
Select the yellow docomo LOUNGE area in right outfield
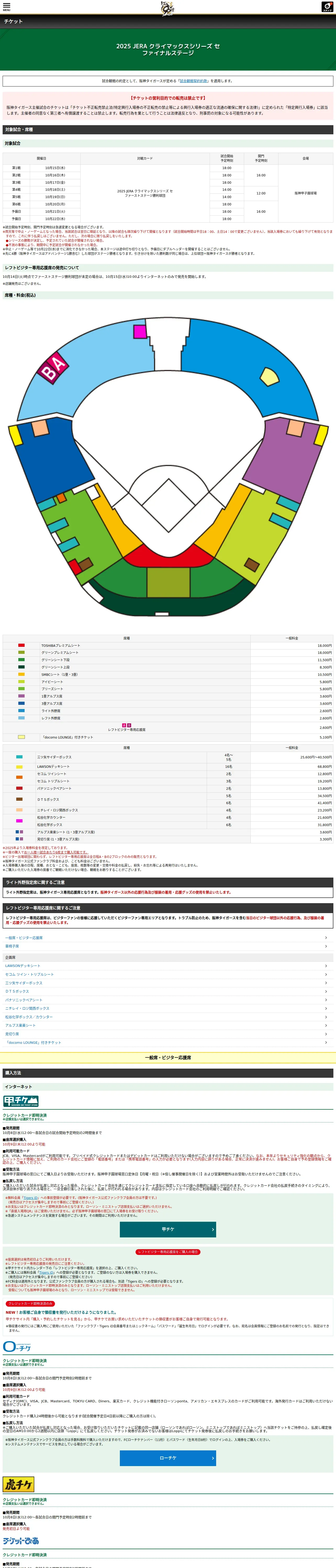pyautogui.click(x=270, y=377)
